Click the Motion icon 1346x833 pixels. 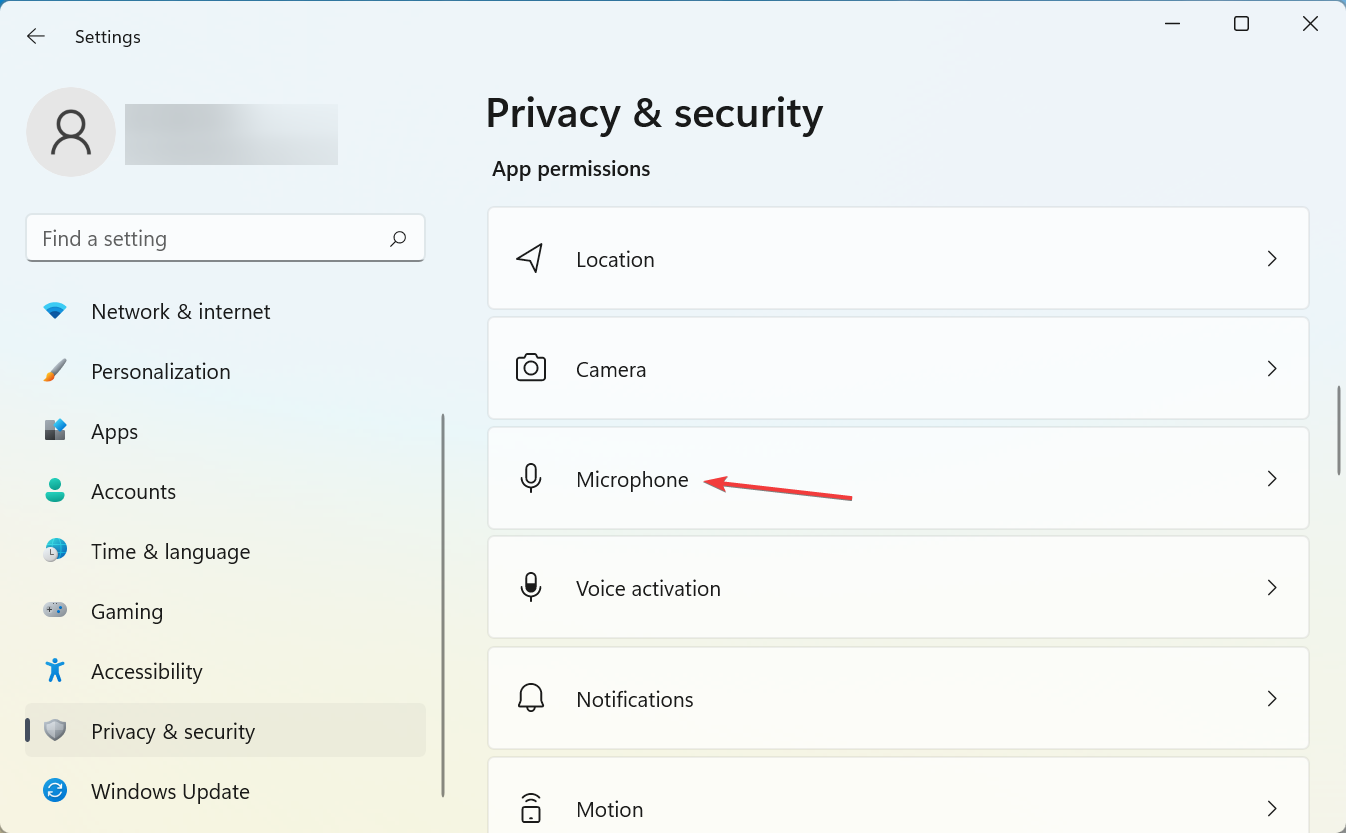tap(531, 807)
